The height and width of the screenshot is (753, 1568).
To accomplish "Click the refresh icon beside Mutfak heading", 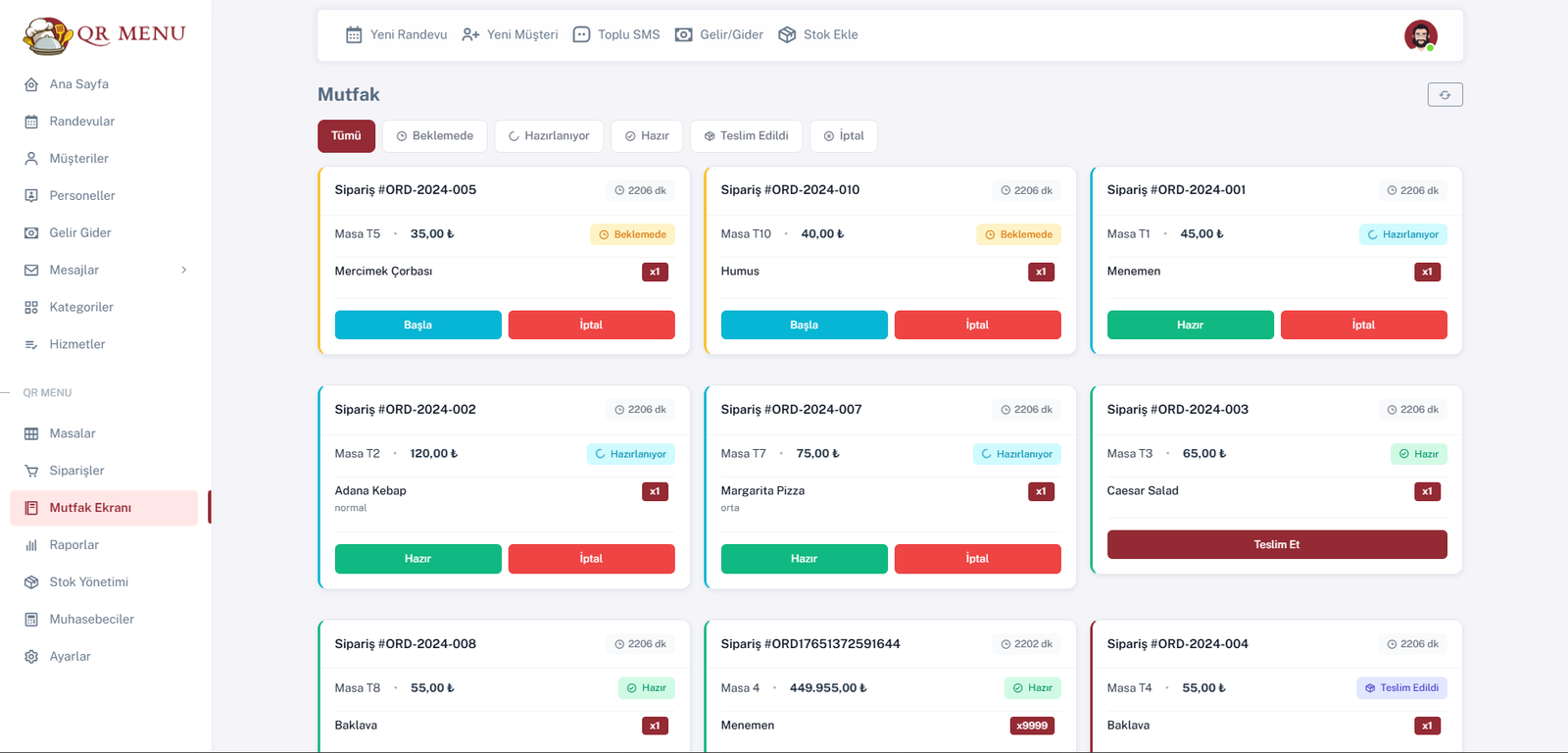I will pyautogui.click(x=1445, y=95).
